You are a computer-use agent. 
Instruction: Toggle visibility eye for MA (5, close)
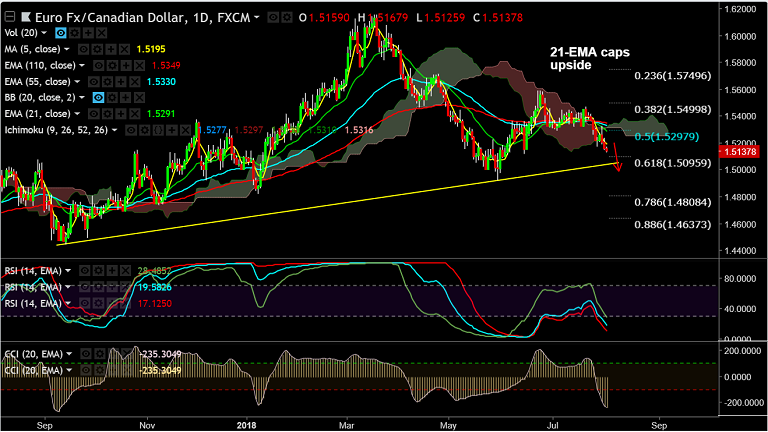83,49
